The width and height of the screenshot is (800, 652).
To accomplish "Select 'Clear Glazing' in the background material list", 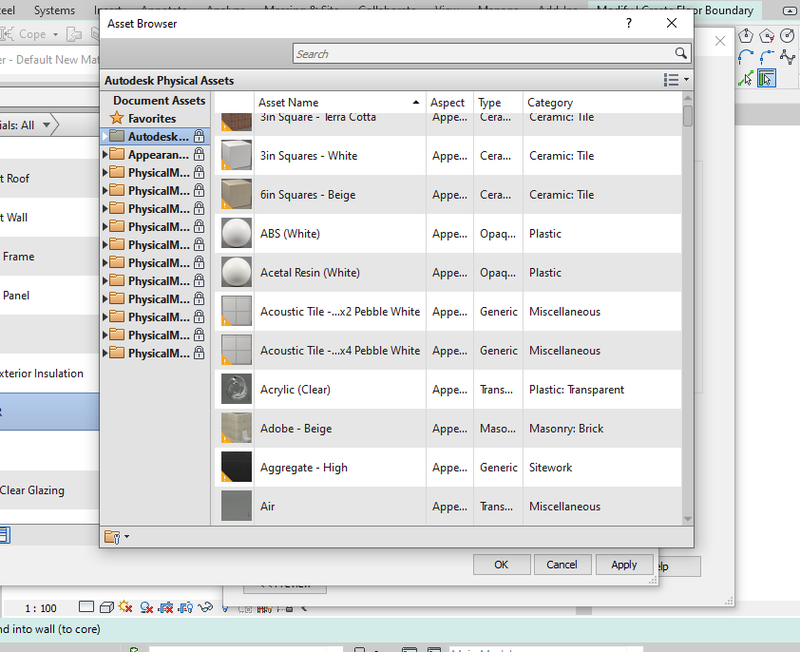I will click(32, 490).
